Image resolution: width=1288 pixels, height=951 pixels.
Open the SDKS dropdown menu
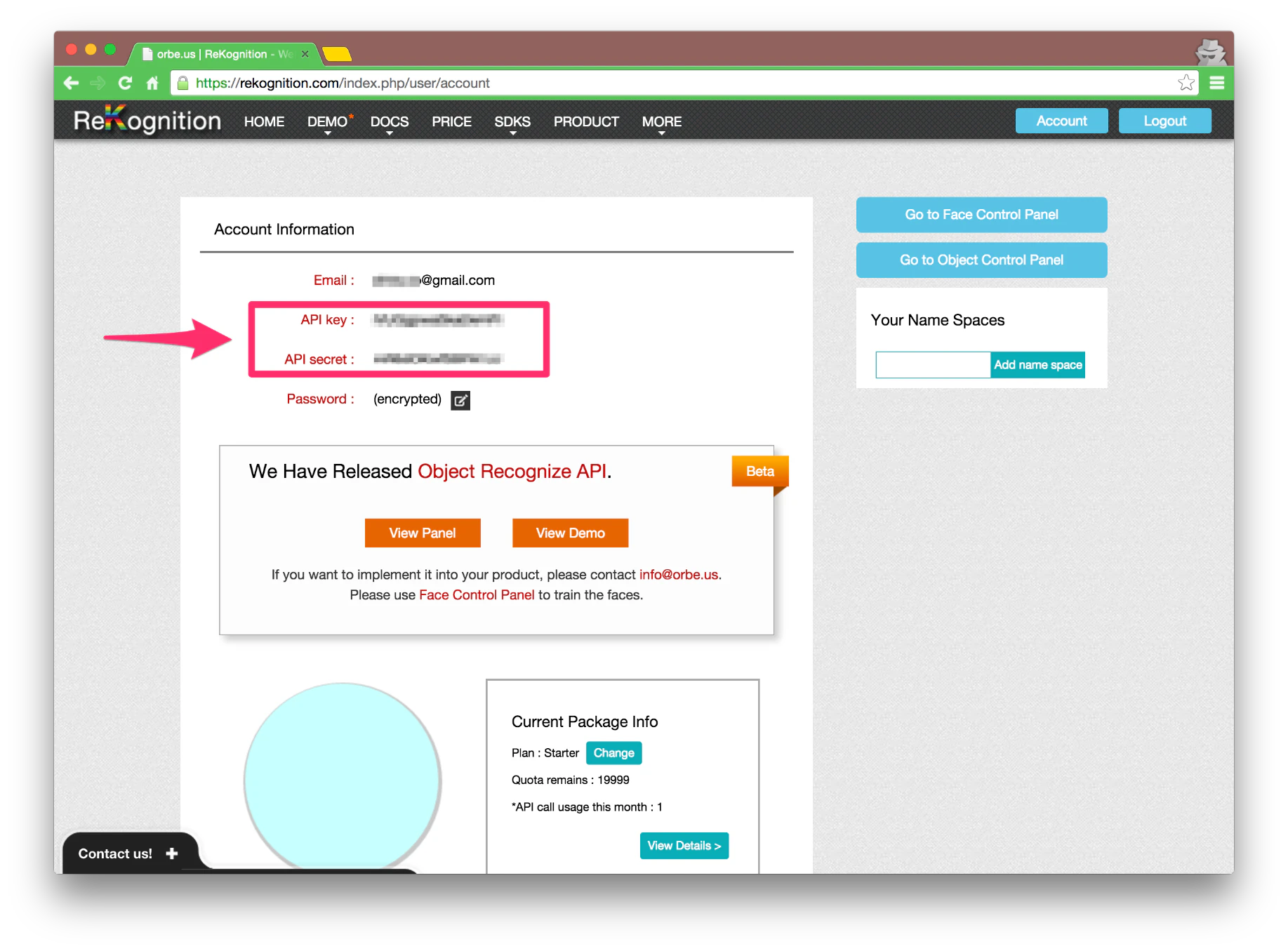point(512,122)
